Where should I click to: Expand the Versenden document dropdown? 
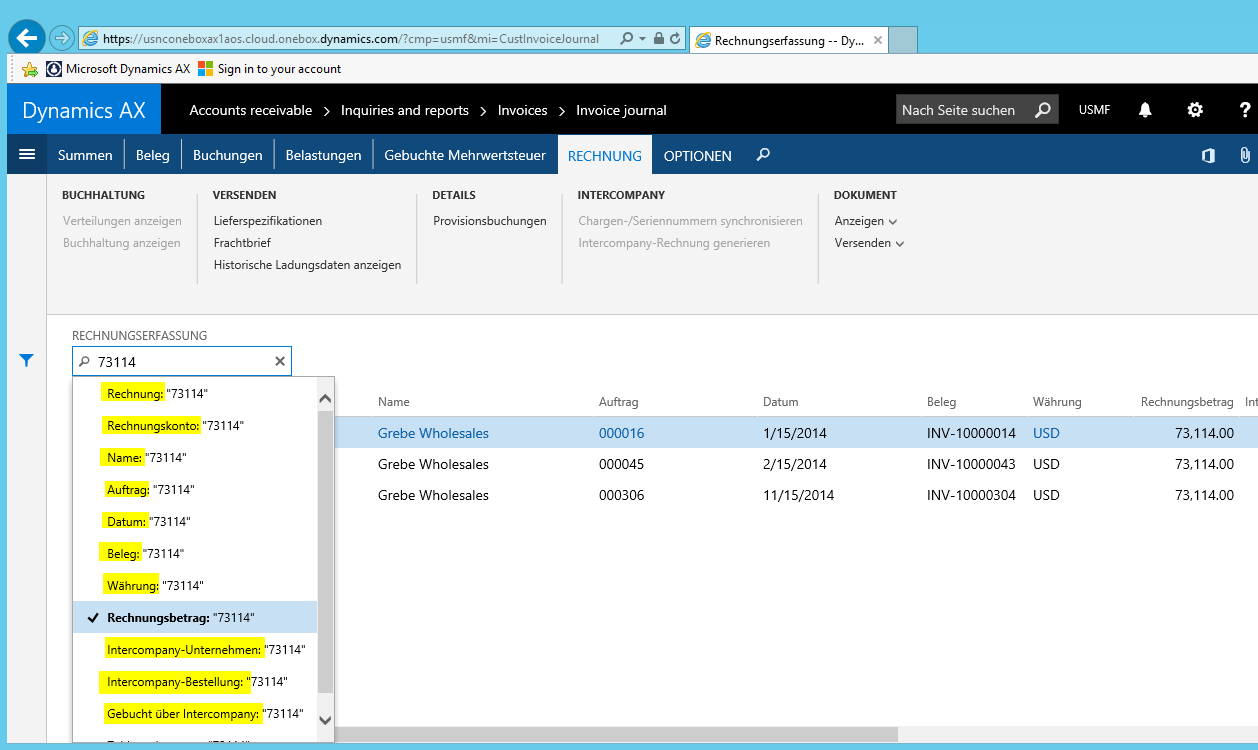[x=869, y=243]
